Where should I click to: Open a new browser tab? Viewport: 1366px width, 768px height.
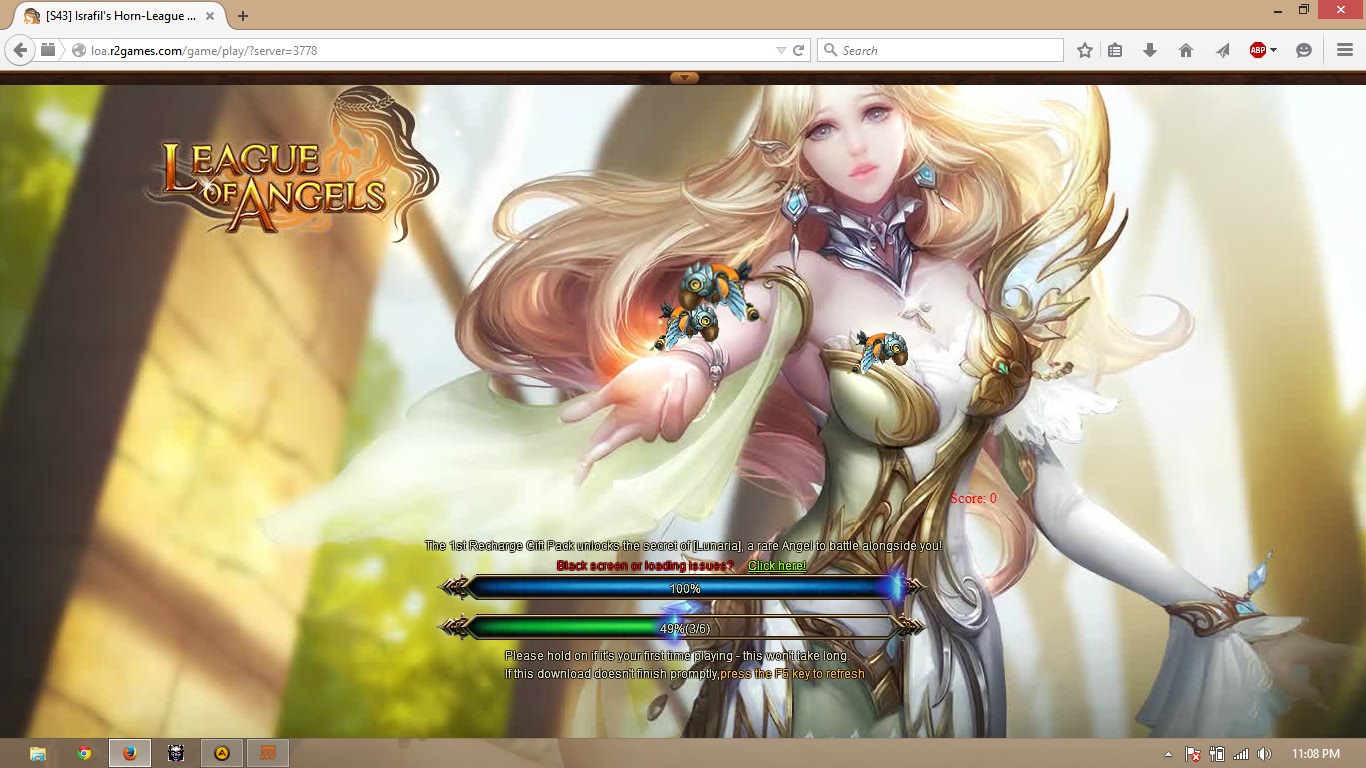point(242,16)
